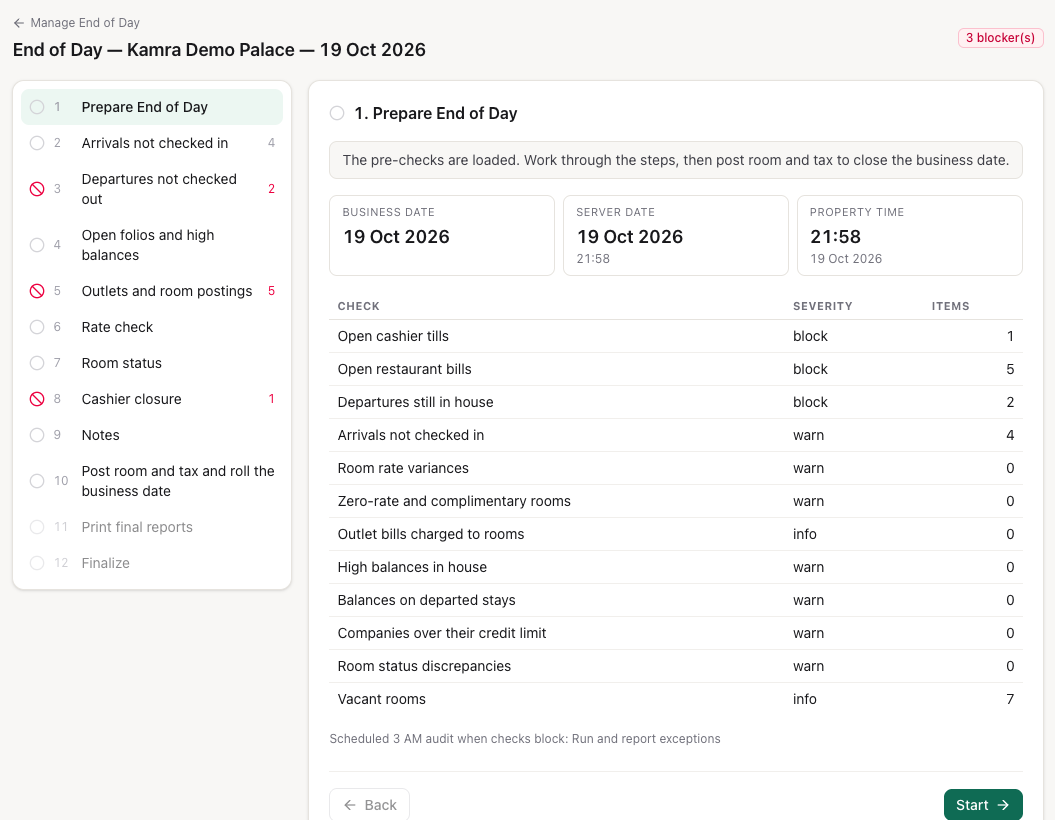Click the blocked icon on Outlets and room postings
1055x820 pixels.
(37, 291)
